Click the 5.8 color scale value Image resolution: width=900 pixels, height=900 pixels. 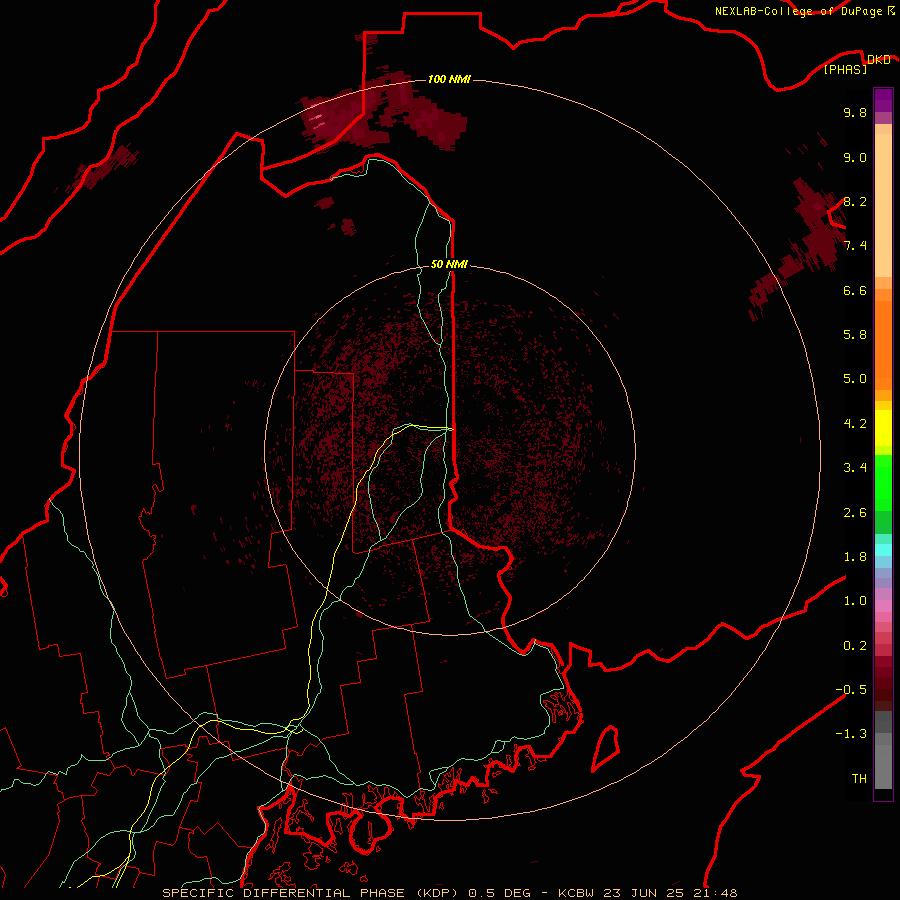coord(855,335)
